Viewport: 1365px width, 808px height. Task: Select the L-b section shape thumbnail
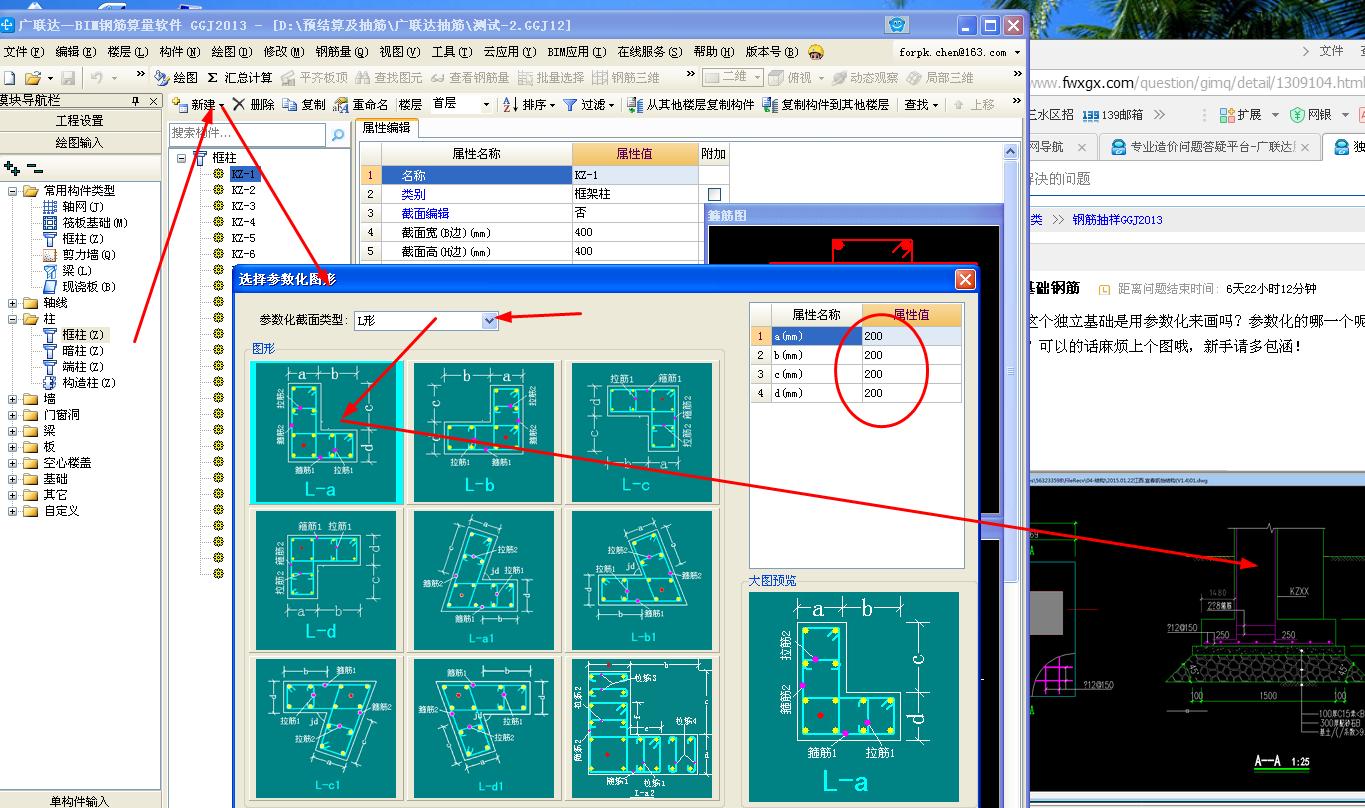coord(483,432)
